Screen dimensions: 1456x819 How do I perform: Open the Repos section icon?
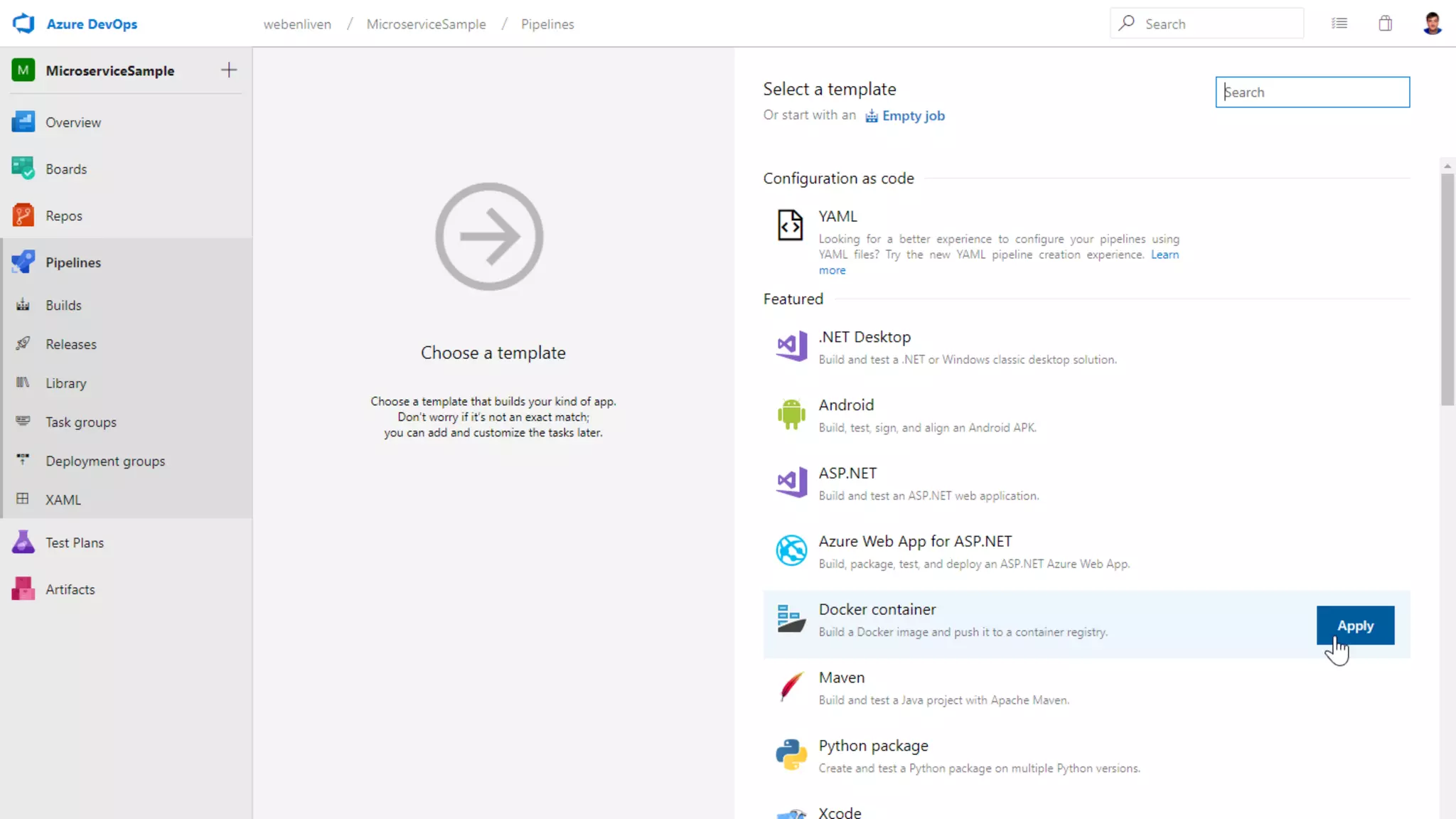tap(23, 215)
